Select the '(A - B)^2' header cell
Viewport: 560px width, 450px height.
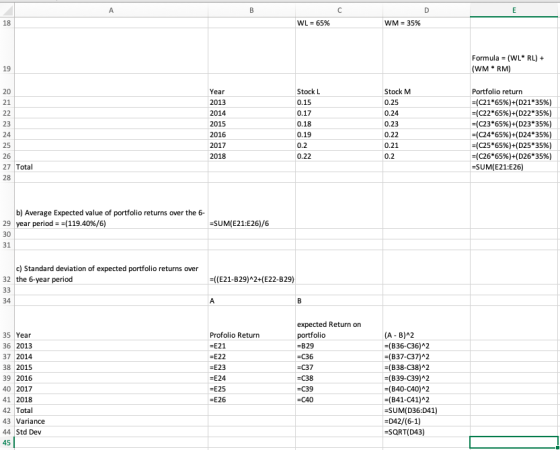click(426, 323)
